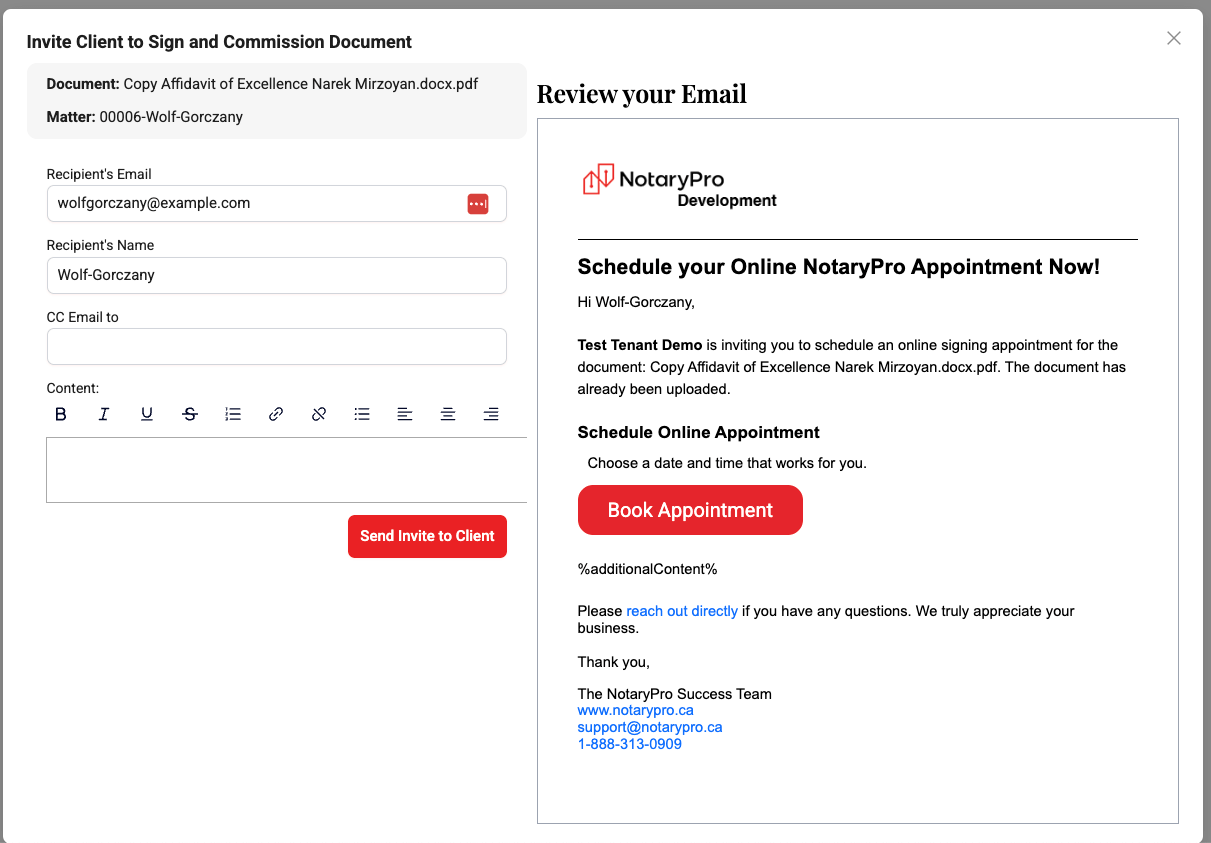Remove link using unlink icon

(x=319, y=414)
